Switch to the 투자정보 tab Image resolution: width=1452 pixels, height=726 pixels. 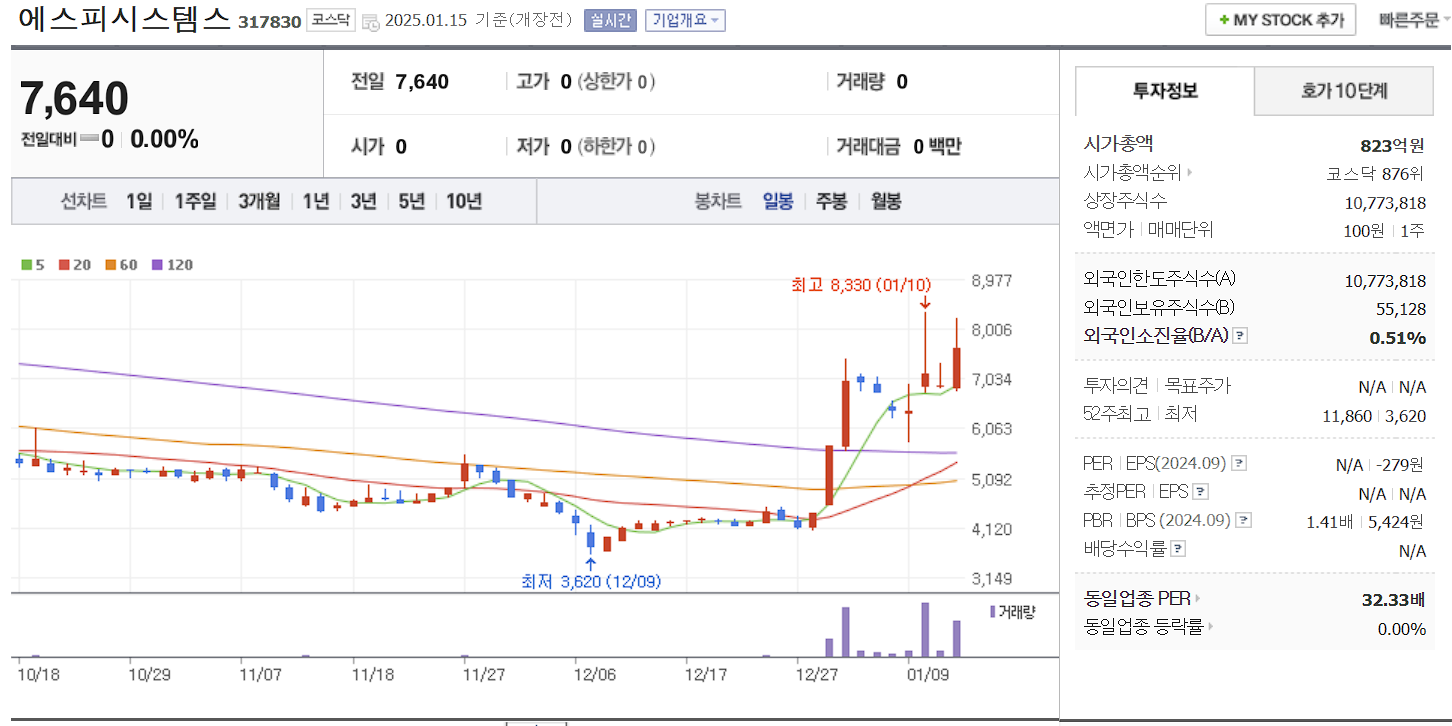coord(1164,90)
